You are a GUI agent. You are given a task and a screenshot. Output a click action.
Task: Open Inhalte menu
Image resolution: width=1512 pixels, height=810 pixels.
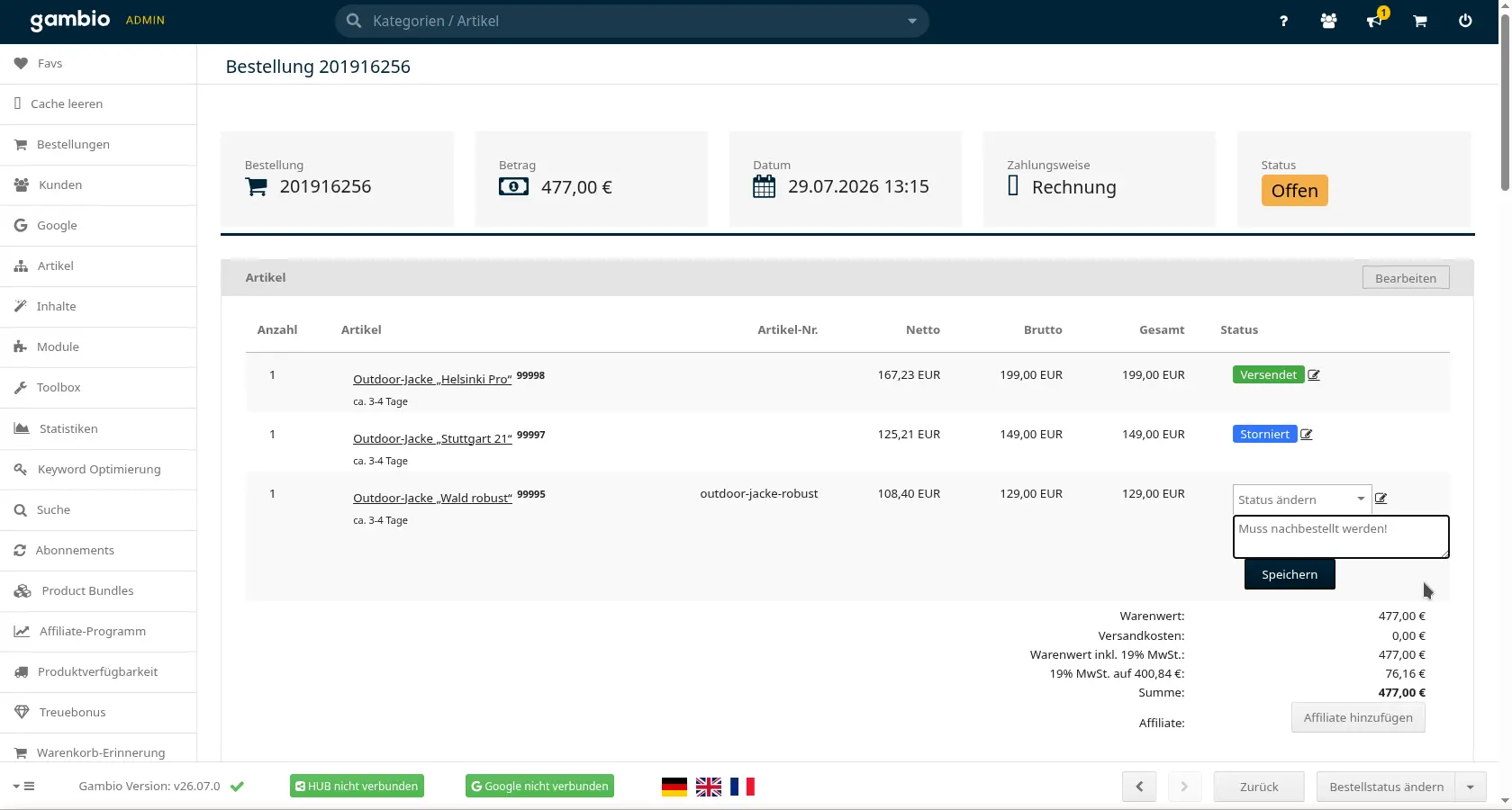coord(98,307)
